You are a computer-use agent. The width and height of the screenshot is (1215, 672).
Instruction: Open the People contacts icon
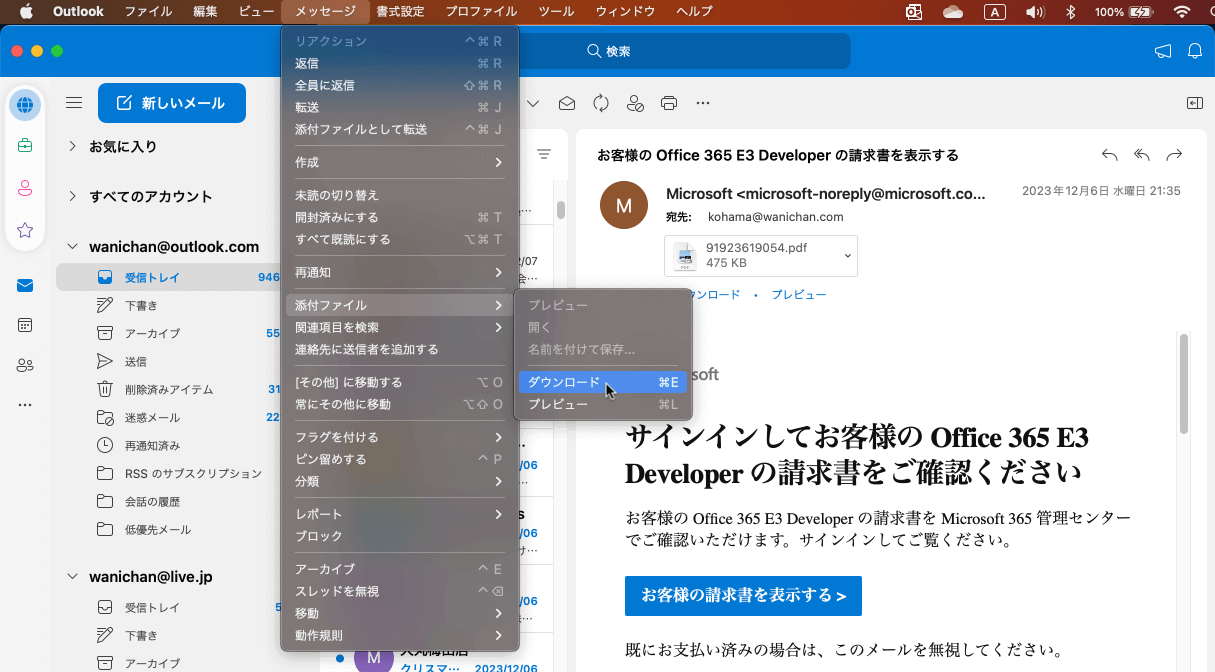click(x=25, y=365)
